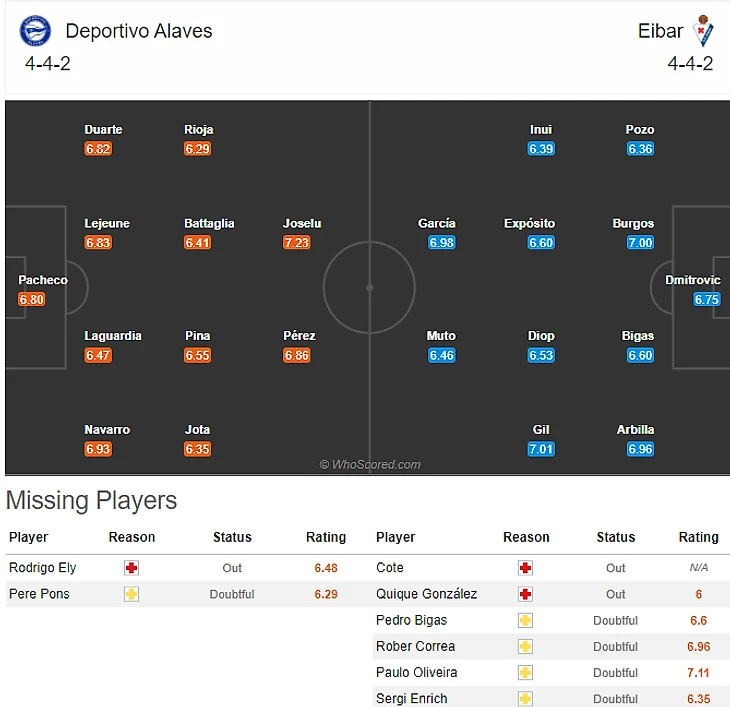Click injury icon beside Quique González

pos(525,594)
